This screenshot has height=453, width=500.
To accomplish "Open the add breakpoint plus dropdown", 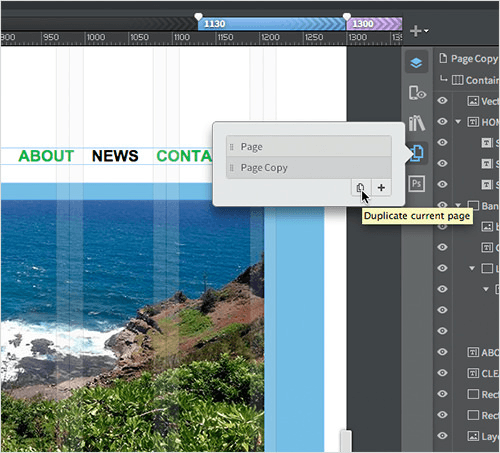I will point(419,31).
